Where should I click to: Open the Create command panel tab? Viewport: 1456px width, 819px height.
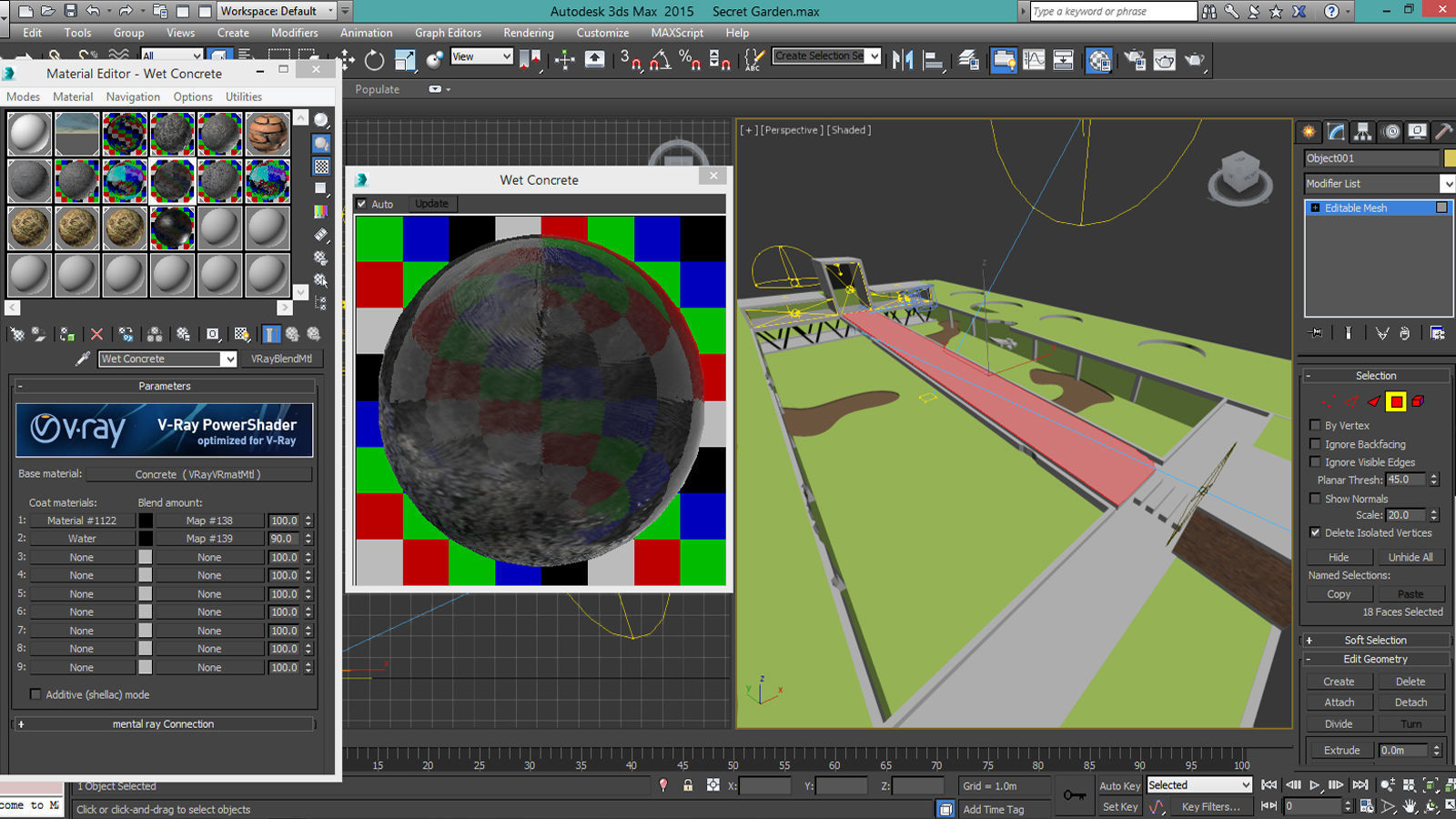[1309, 132]
